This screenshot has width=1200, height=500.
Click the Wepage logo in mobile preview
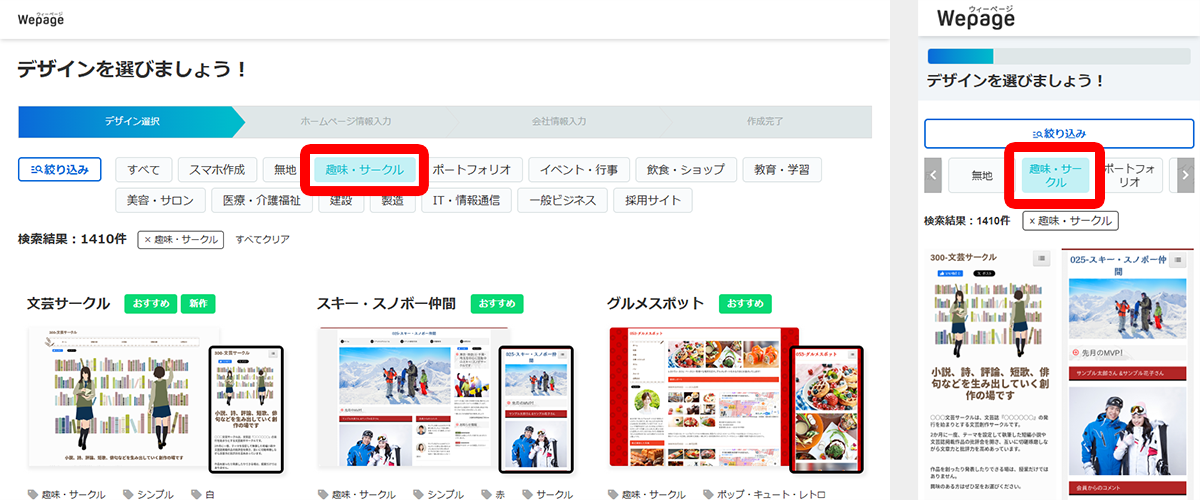pos(975,18)
